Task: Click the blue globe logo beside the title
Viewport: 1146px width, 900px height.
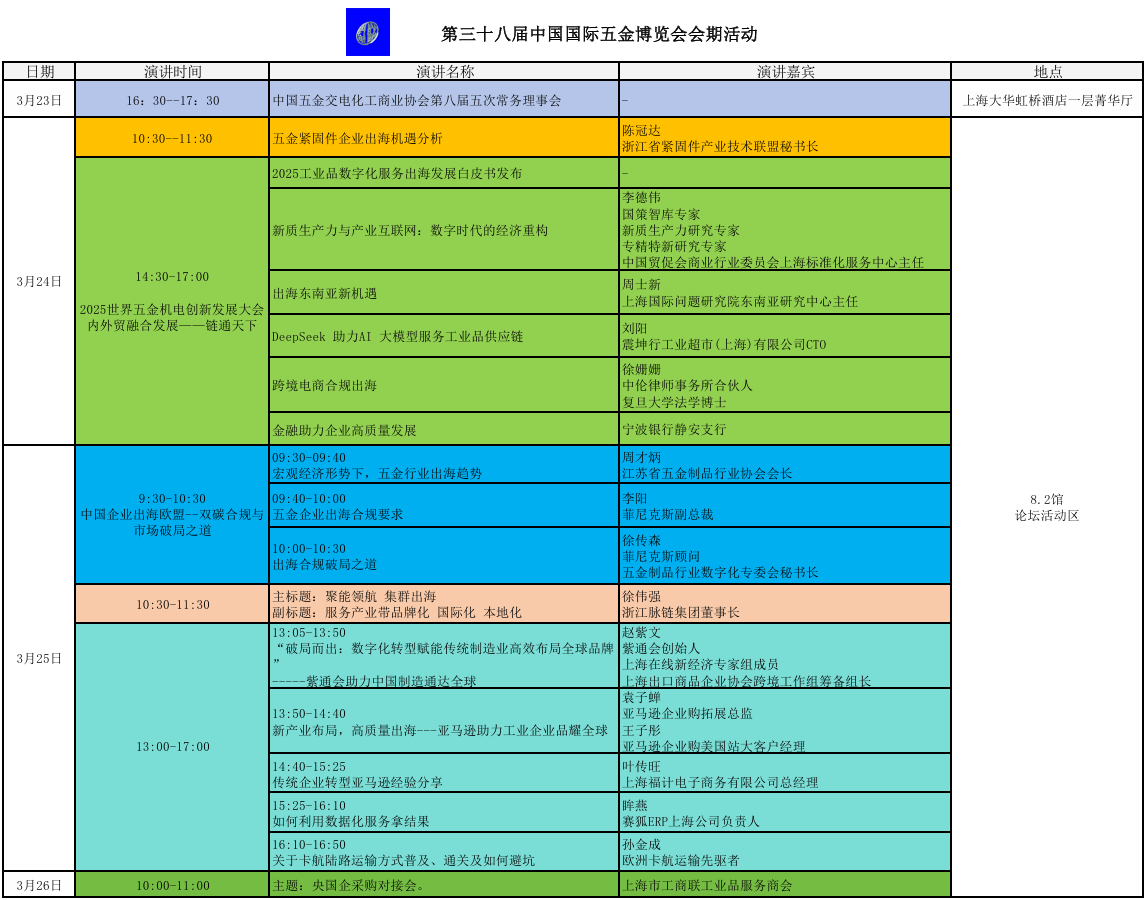Action: [368, 32]
